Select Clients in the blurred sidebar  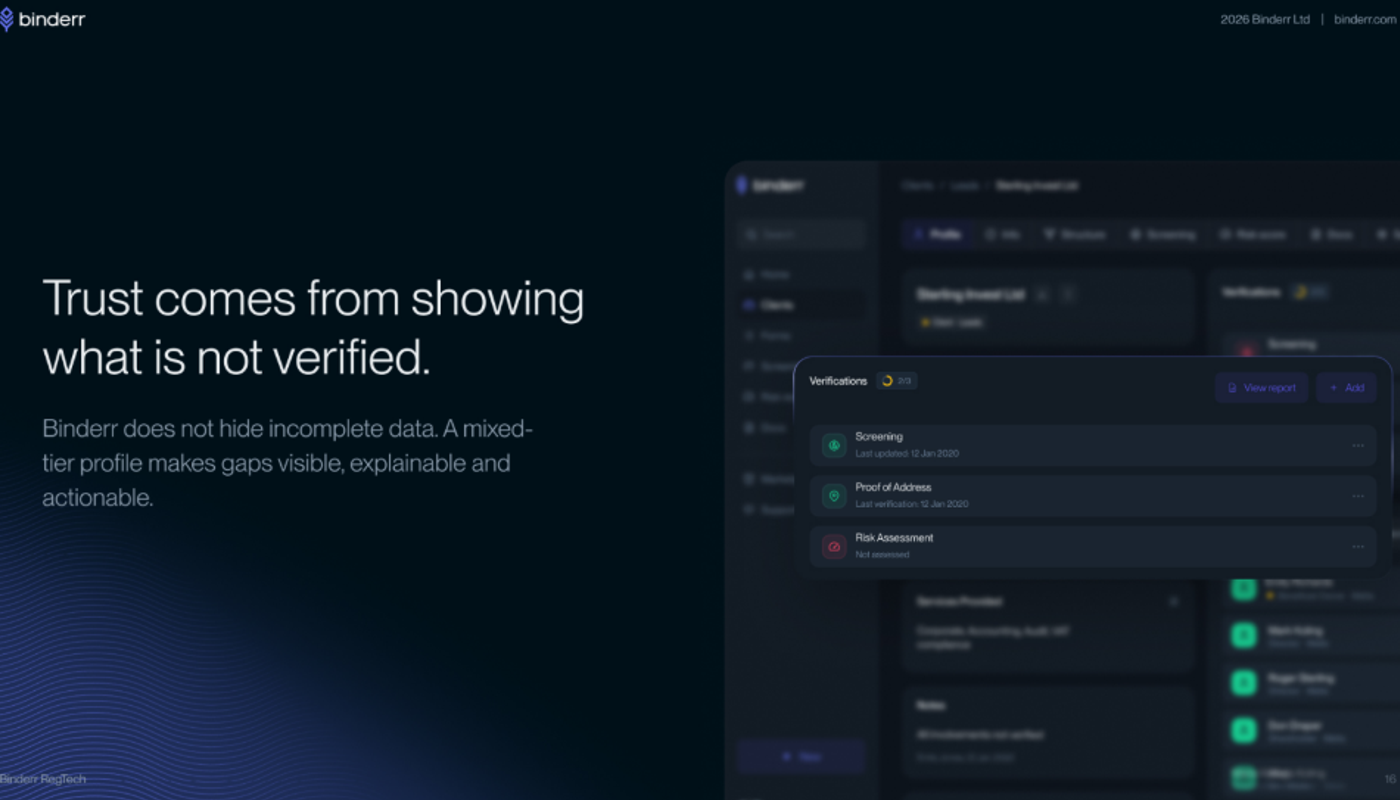pos(801,304)
